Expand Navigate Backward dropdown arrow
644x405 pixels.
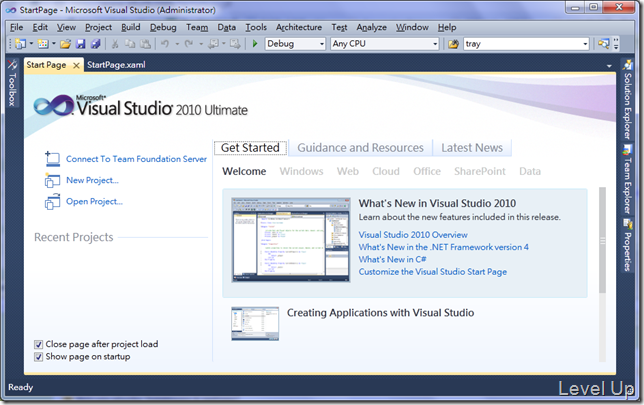coord(224,44)
